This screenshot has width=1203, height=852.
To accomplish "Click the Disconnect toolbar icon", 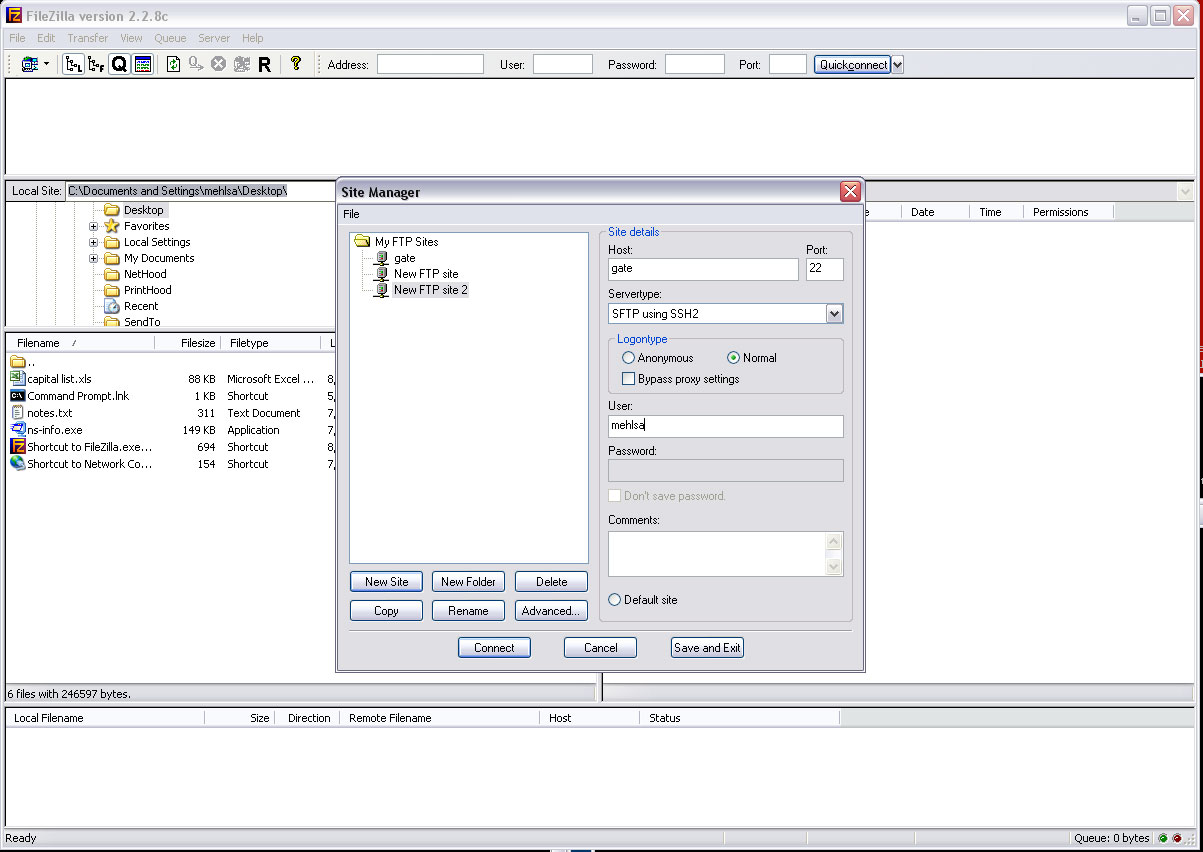I will coord(241,64).
